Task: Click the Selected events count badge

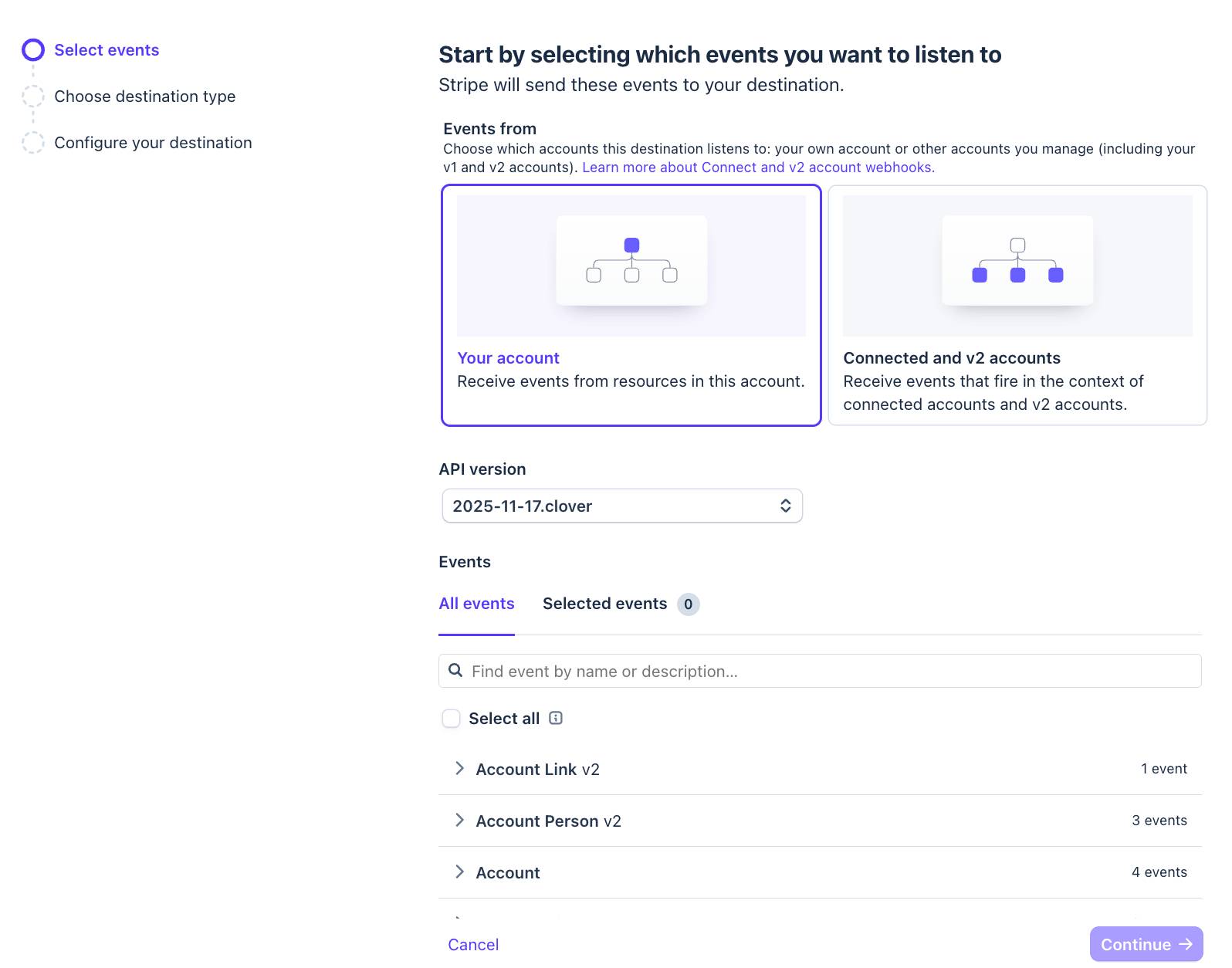Action: click(x=688, y=604)
